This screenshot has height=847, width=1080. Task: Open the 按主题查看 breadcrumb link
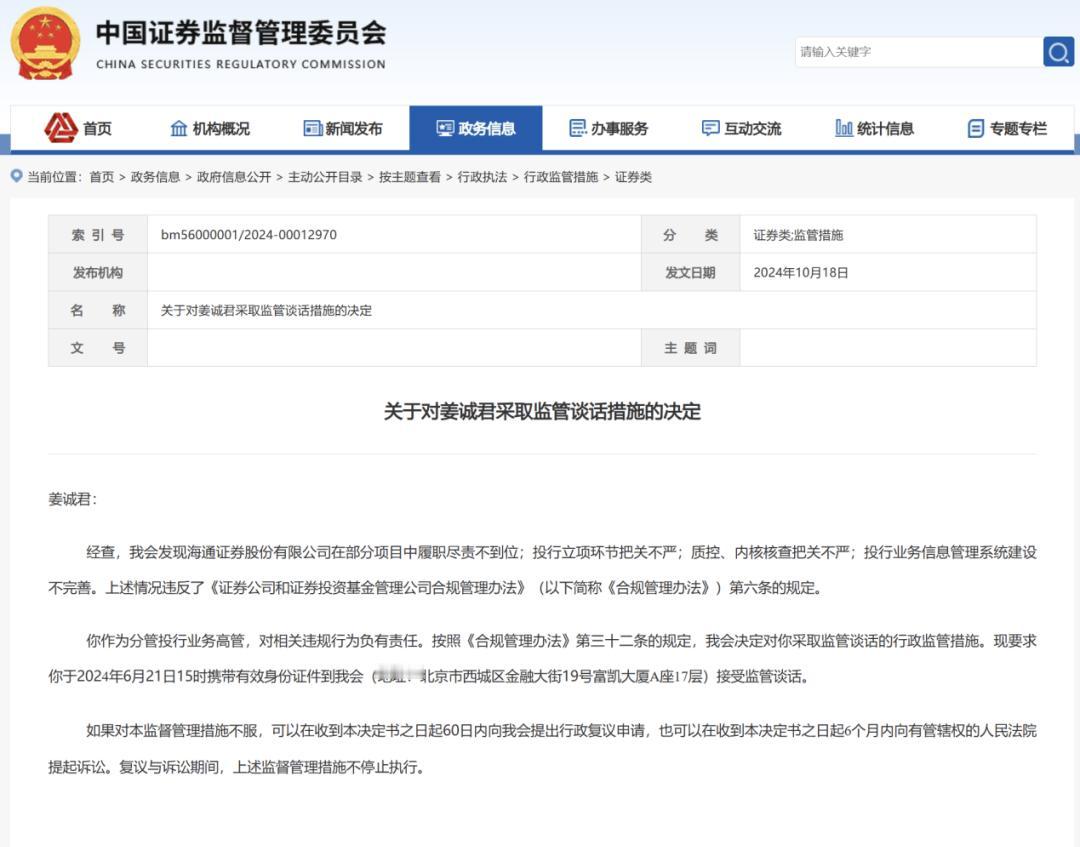coord(410,177)
